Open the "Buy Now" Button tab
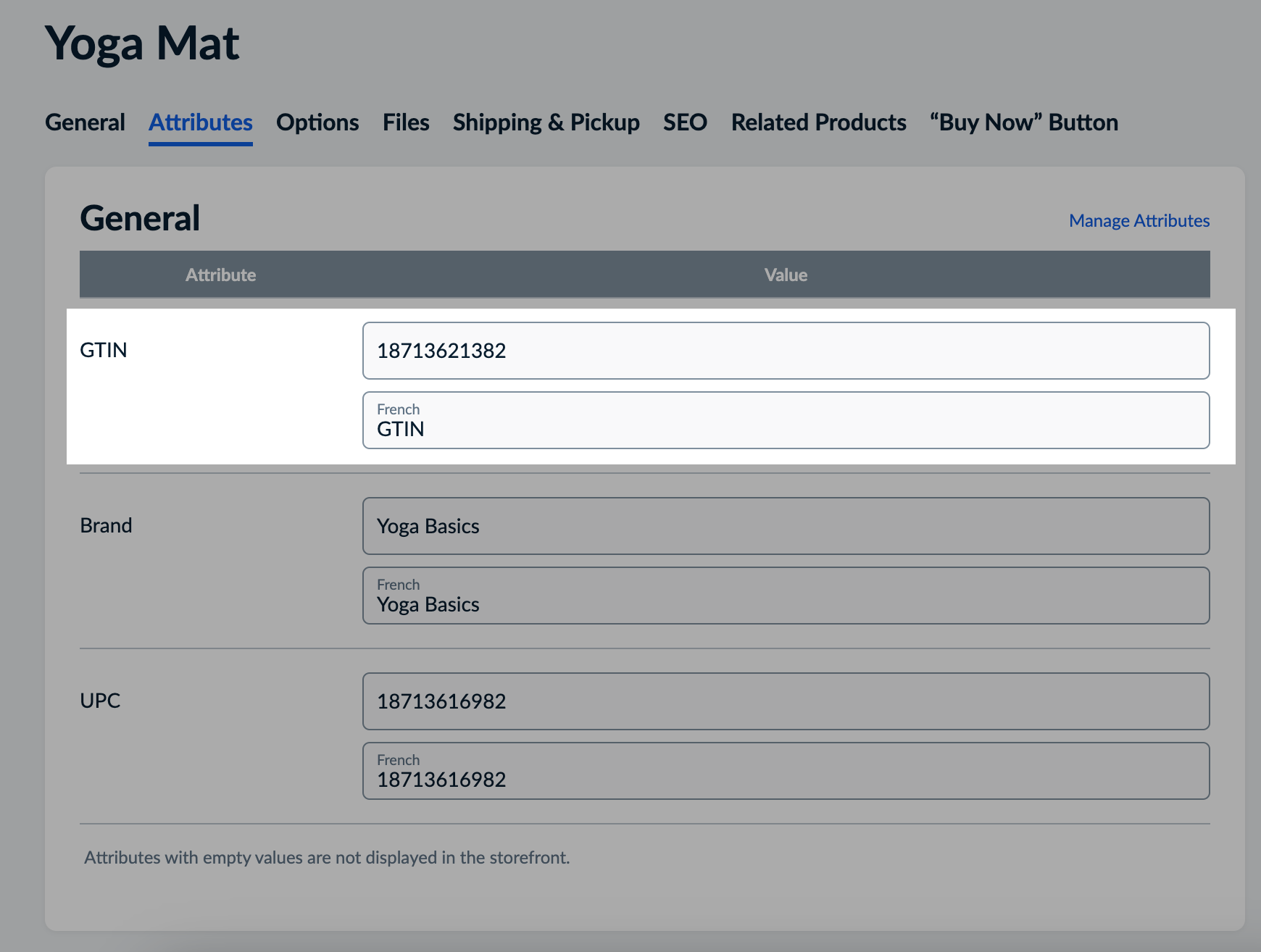1261x952 pixels. 1024,122
